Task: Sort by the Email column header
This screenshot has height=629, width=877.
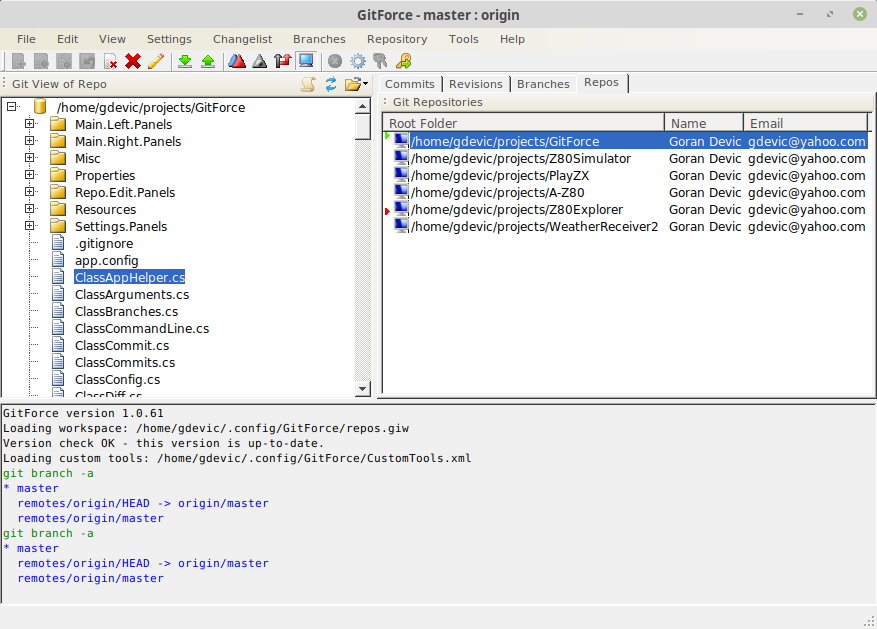Action: (x=806, y=123)
